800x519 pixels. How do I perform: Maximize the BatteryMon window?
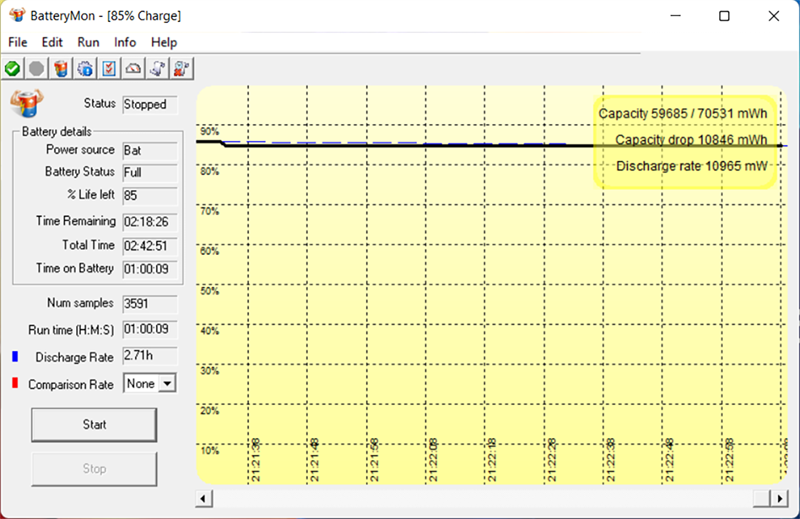click(x=724, y=16)
